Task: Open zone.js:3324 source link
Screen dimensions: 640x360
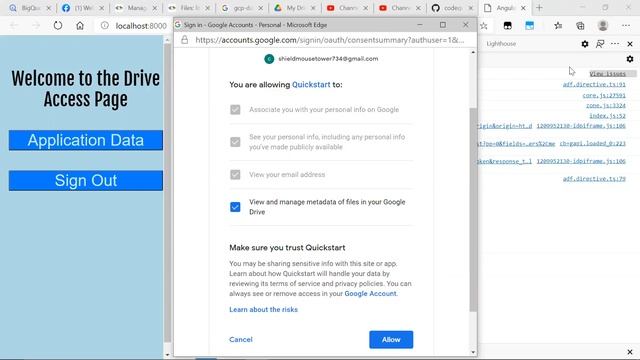Action: pyautogui.click(x=606, y=105)
